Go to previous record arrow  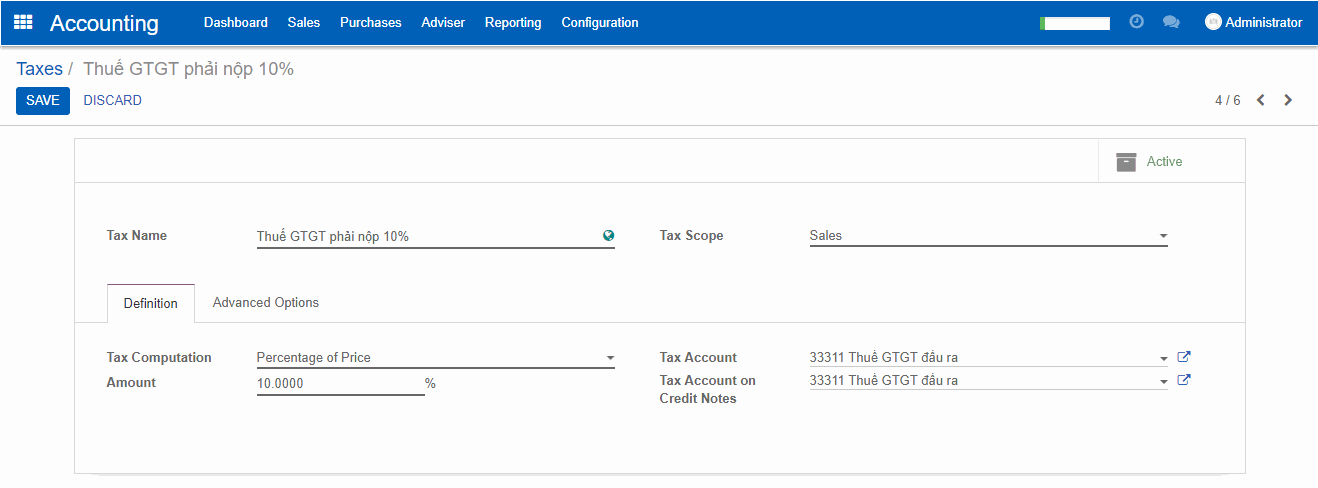coord(1261,100)
